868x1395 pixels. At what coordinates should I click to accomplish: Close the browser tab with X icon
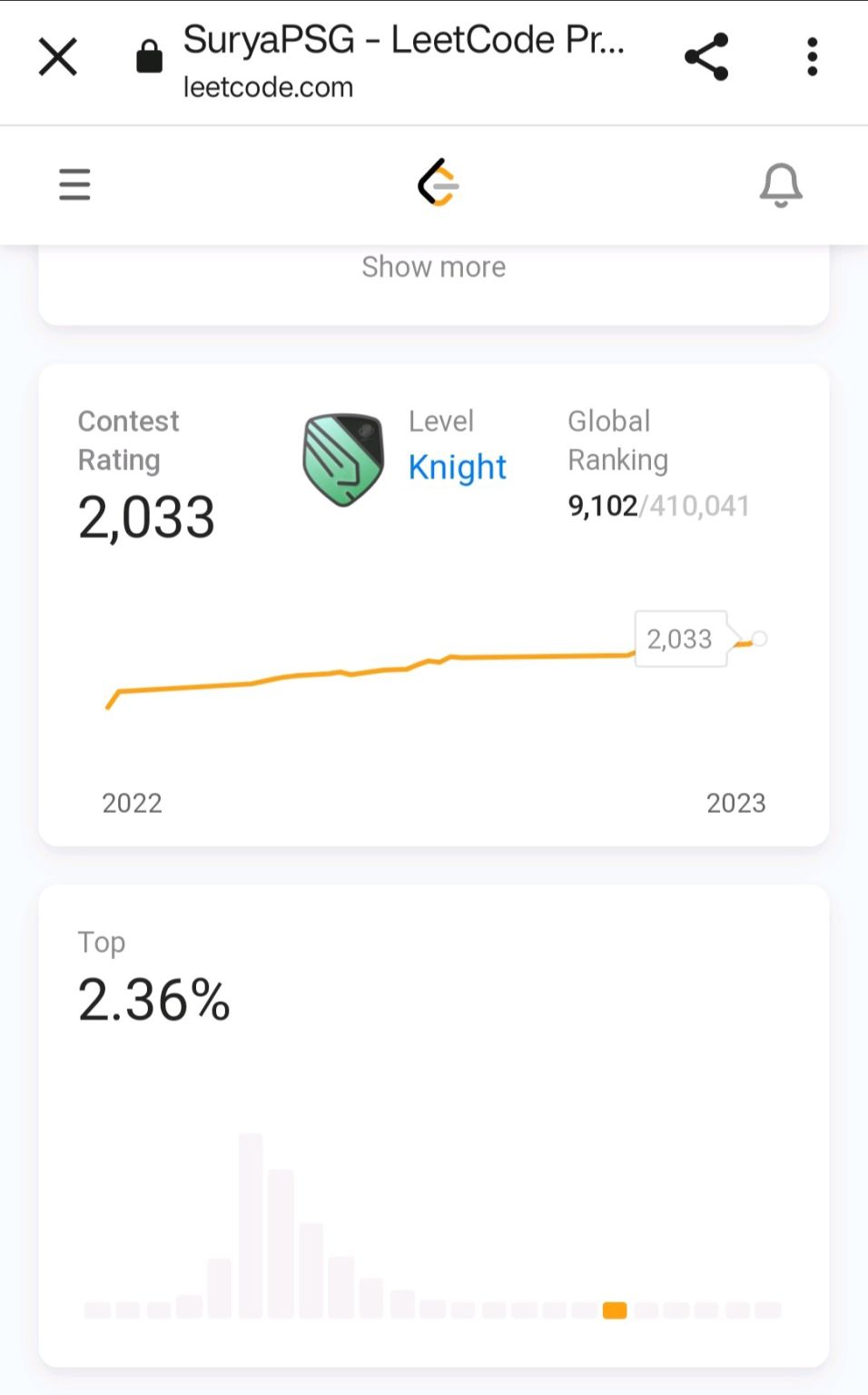[x=58, y=57]
